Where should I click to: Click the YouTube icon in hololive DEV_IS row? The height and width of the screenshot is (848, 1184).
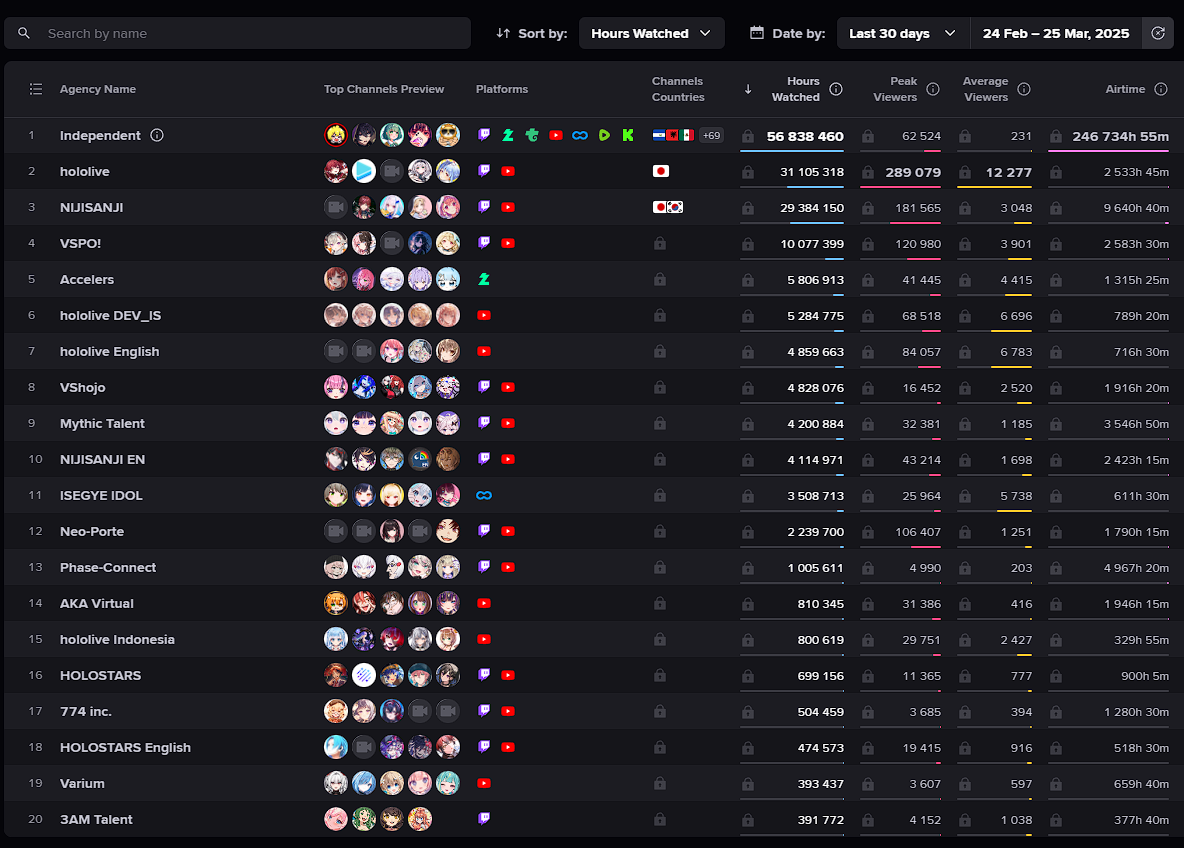point(484,316)
